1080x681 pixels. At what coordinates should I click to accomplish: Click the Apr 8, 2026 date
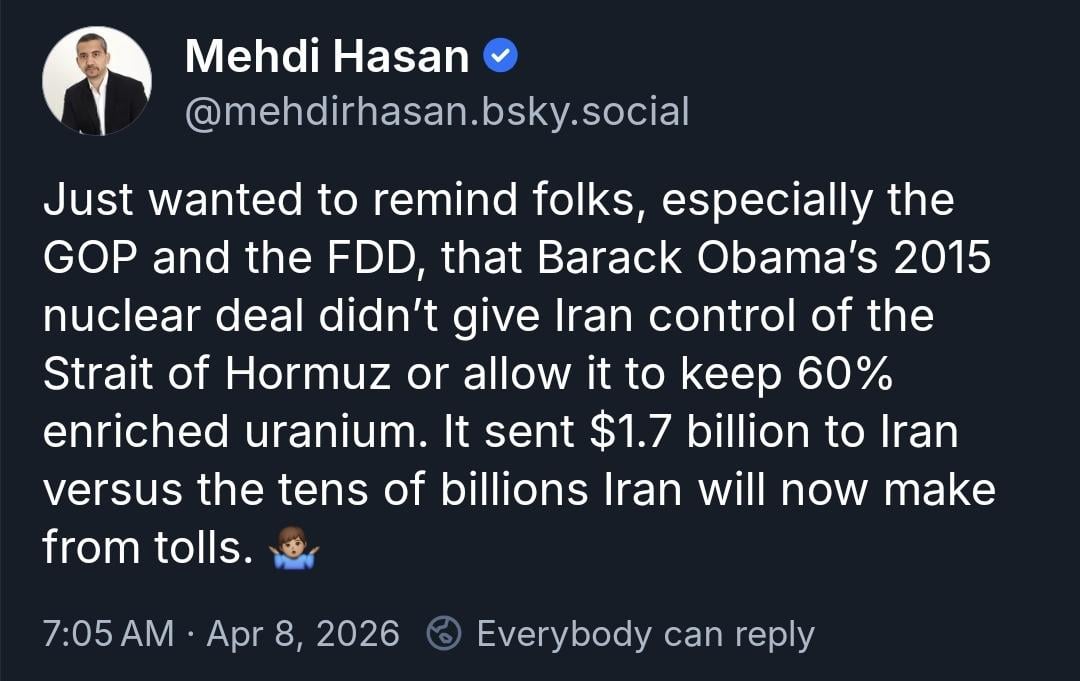point(302,634)
